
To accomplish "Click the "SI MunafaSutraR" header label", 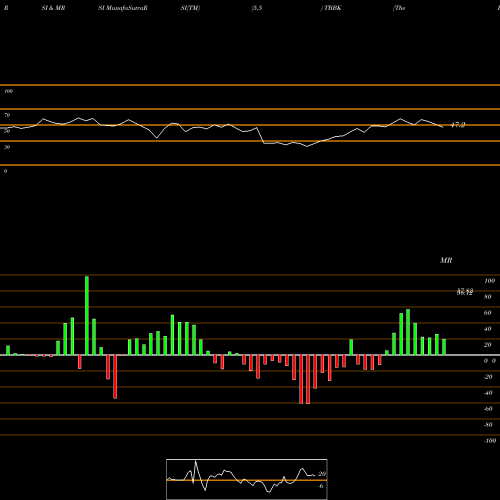I will click(123, 8).
